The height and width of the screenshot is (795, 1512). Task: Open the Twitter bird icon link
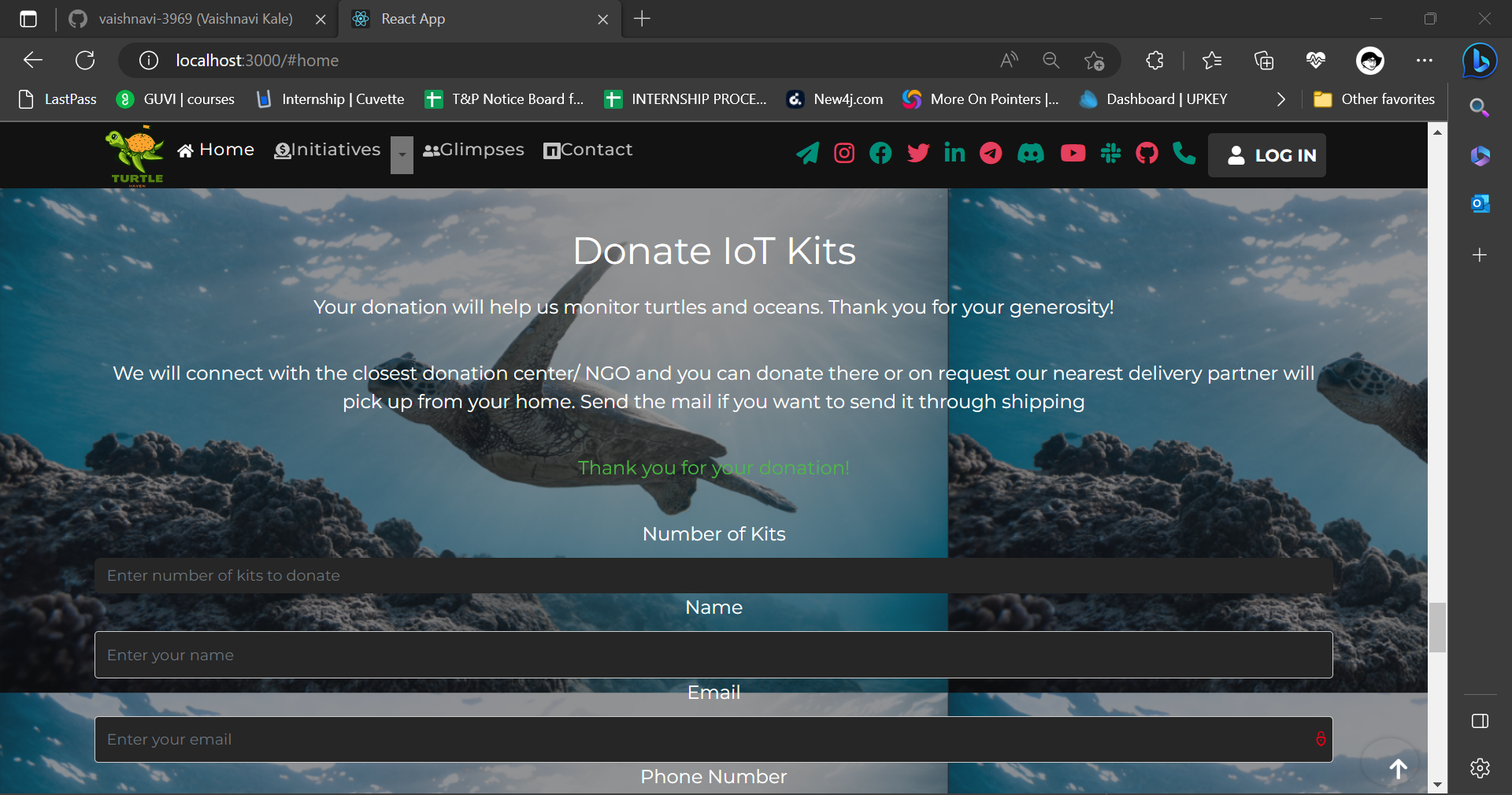(918, 153)
